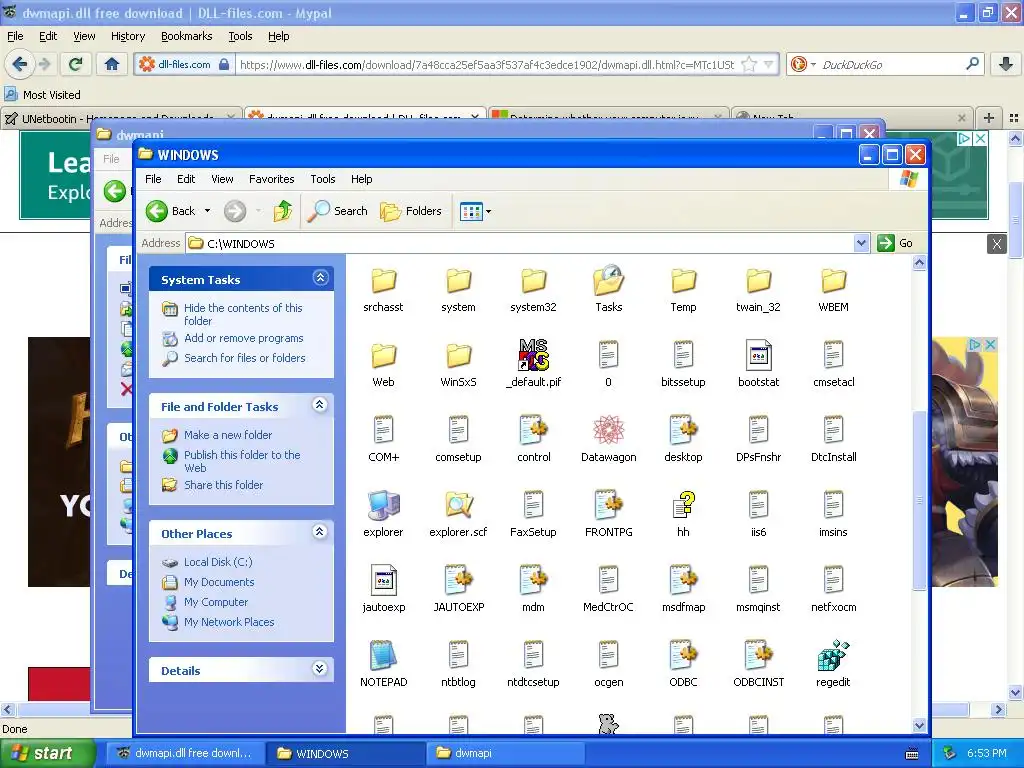1024x768 pixels.
Task: Open a new browser tab with plus
Action: click(x=989, y=118)
